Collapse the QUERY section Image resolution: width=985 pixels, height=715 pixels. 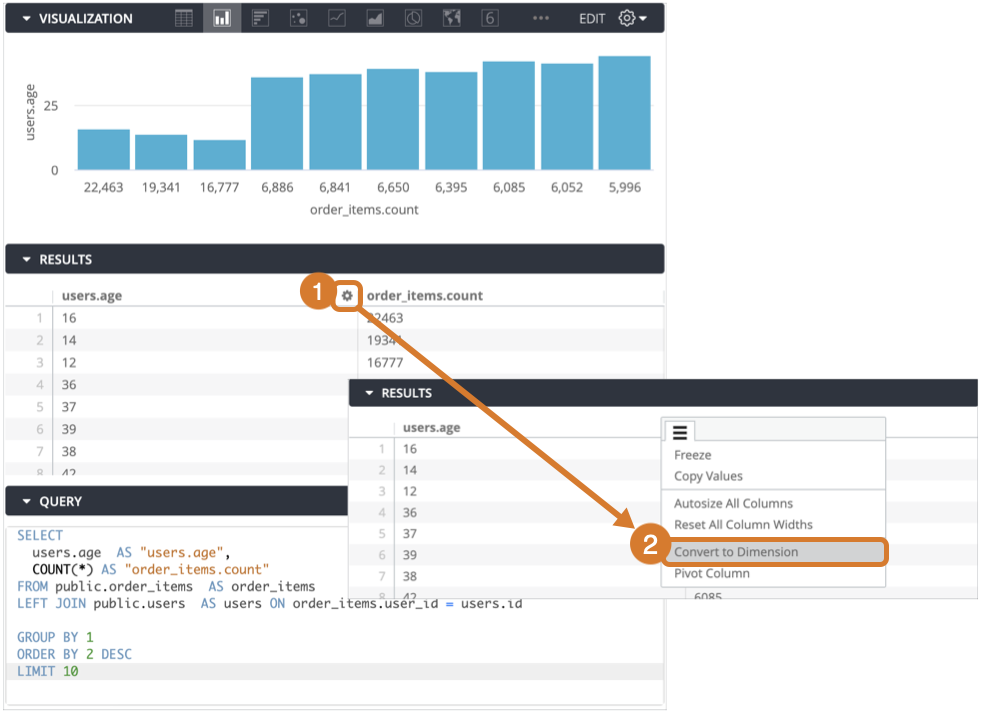[25, 501]
